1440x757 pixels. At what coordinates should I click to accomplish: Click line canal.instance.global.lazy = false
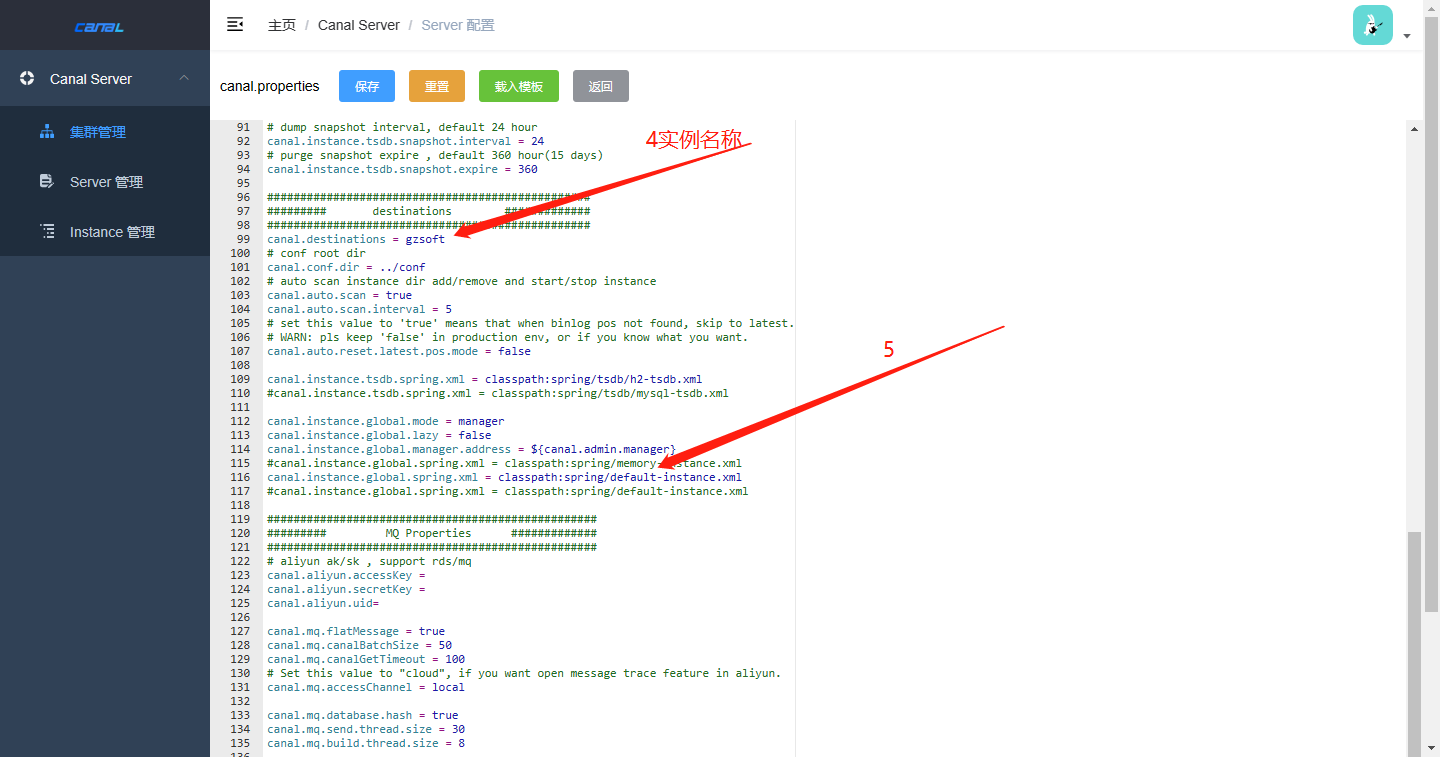coord(379,435)
